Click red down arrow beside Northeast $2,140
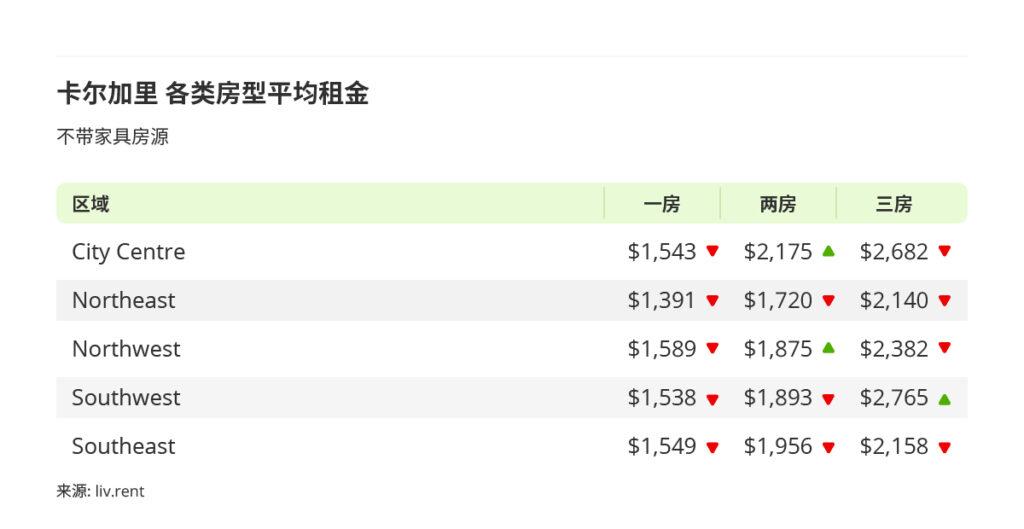Screen dimensions: 1024x529 (944, 300)
